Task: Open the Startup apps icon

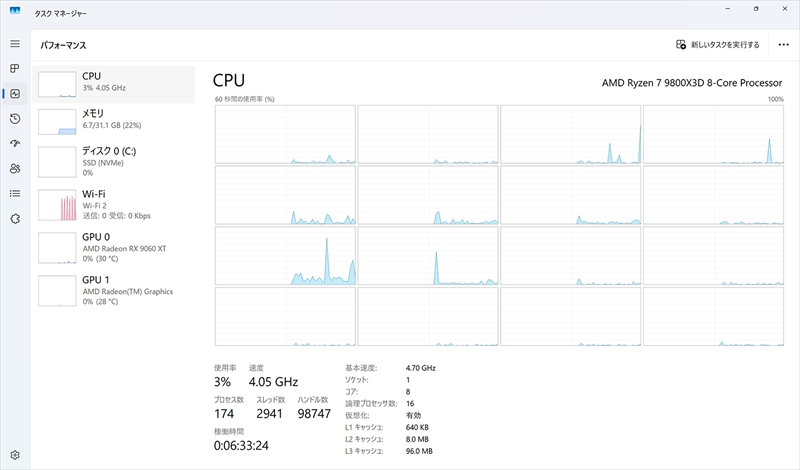Action: point(15,144)
